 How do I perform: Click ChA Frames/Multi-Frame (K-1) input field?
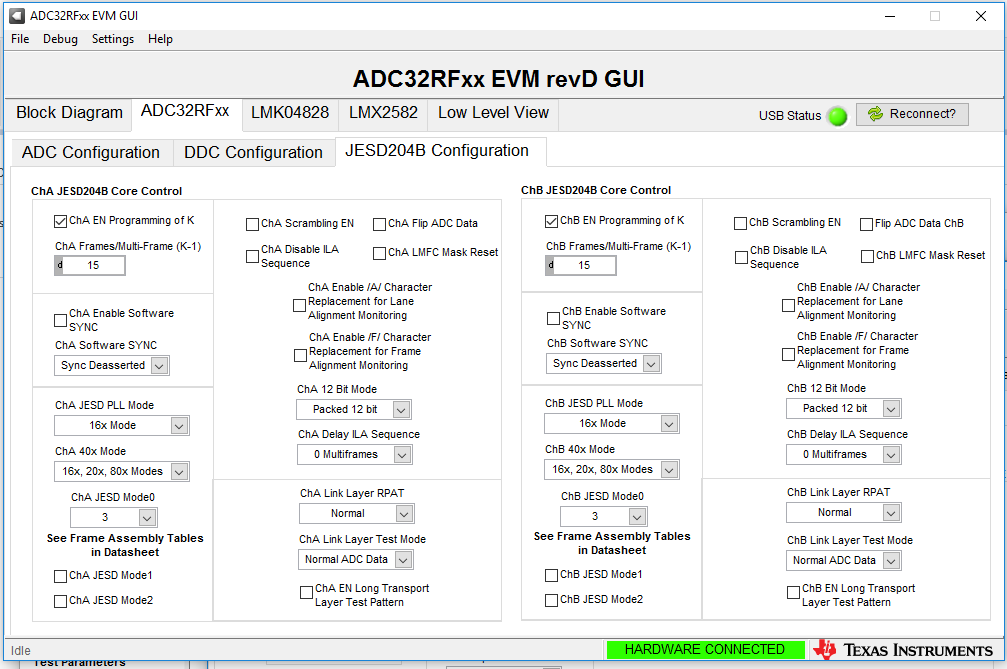[x=94, y=265]
